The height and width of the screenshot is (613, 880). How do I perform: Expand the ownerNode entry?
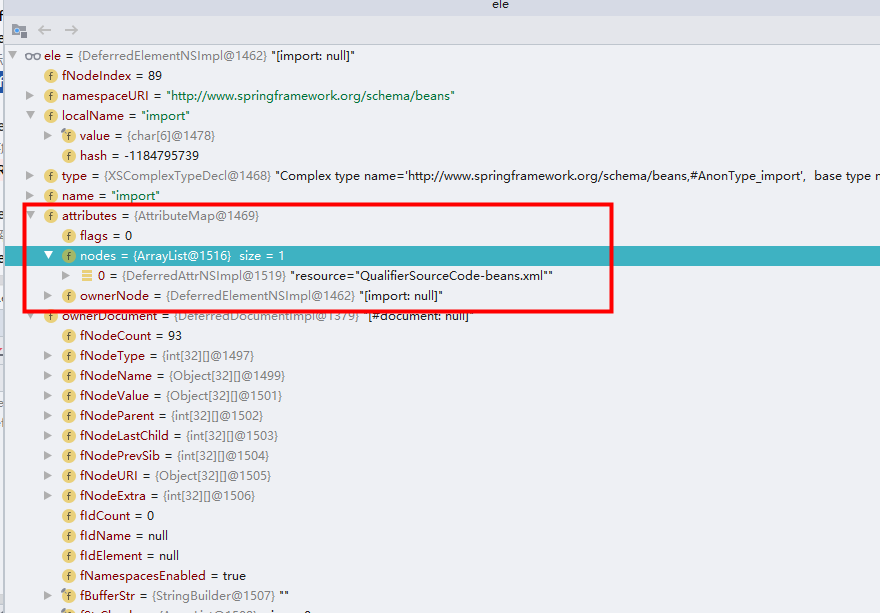pyautogui.click(x=49, y=296)
